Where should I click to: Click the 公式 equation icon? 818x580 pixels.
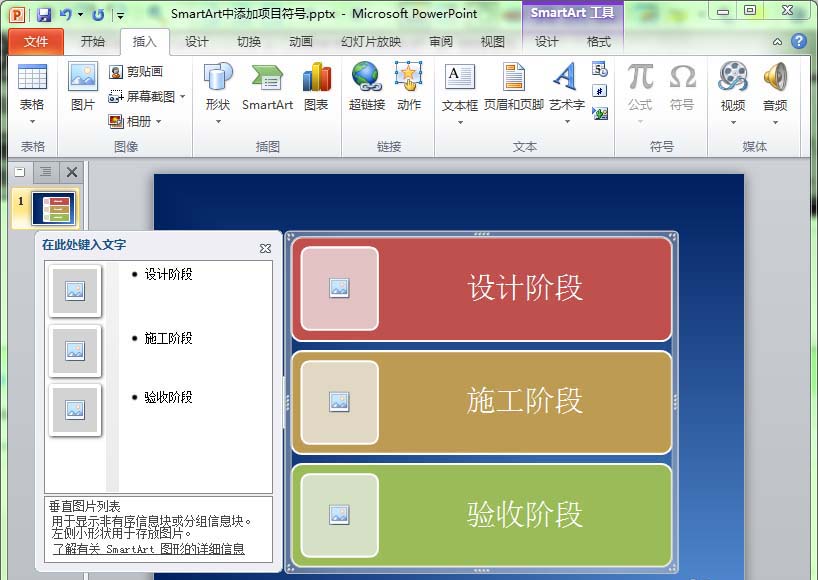coord(640,77)
